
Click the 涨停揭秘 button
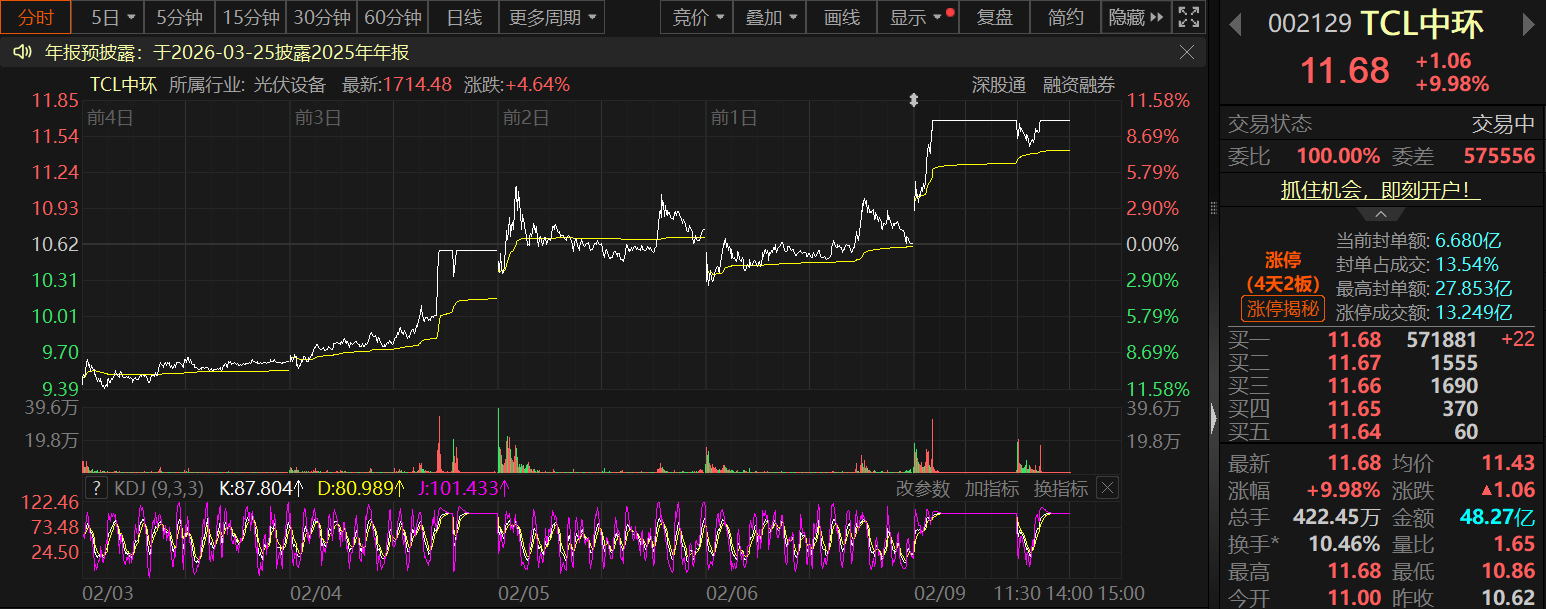(x=1282, y=309)
